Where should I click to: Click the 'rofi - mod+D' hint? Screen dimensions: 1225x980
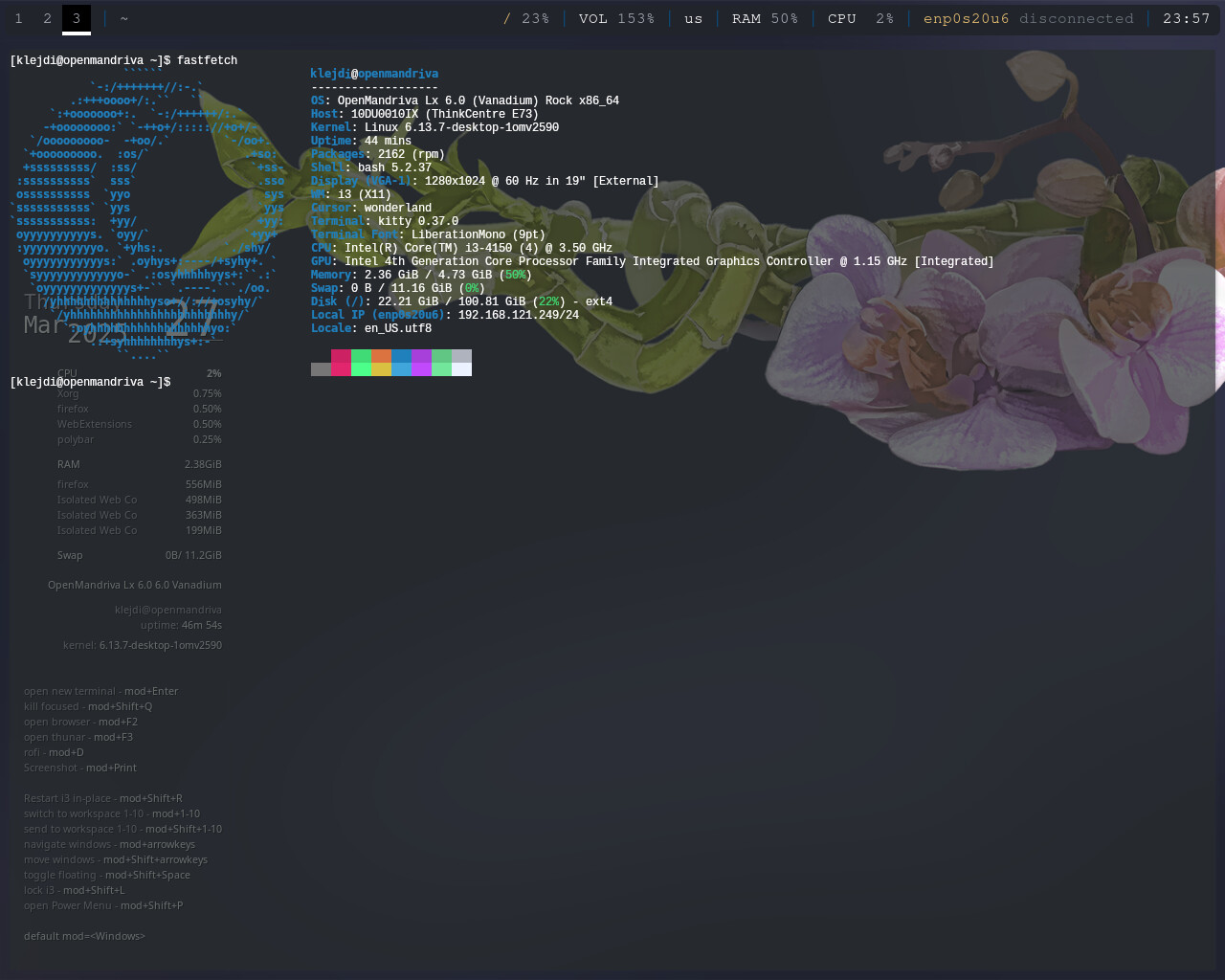54,752
